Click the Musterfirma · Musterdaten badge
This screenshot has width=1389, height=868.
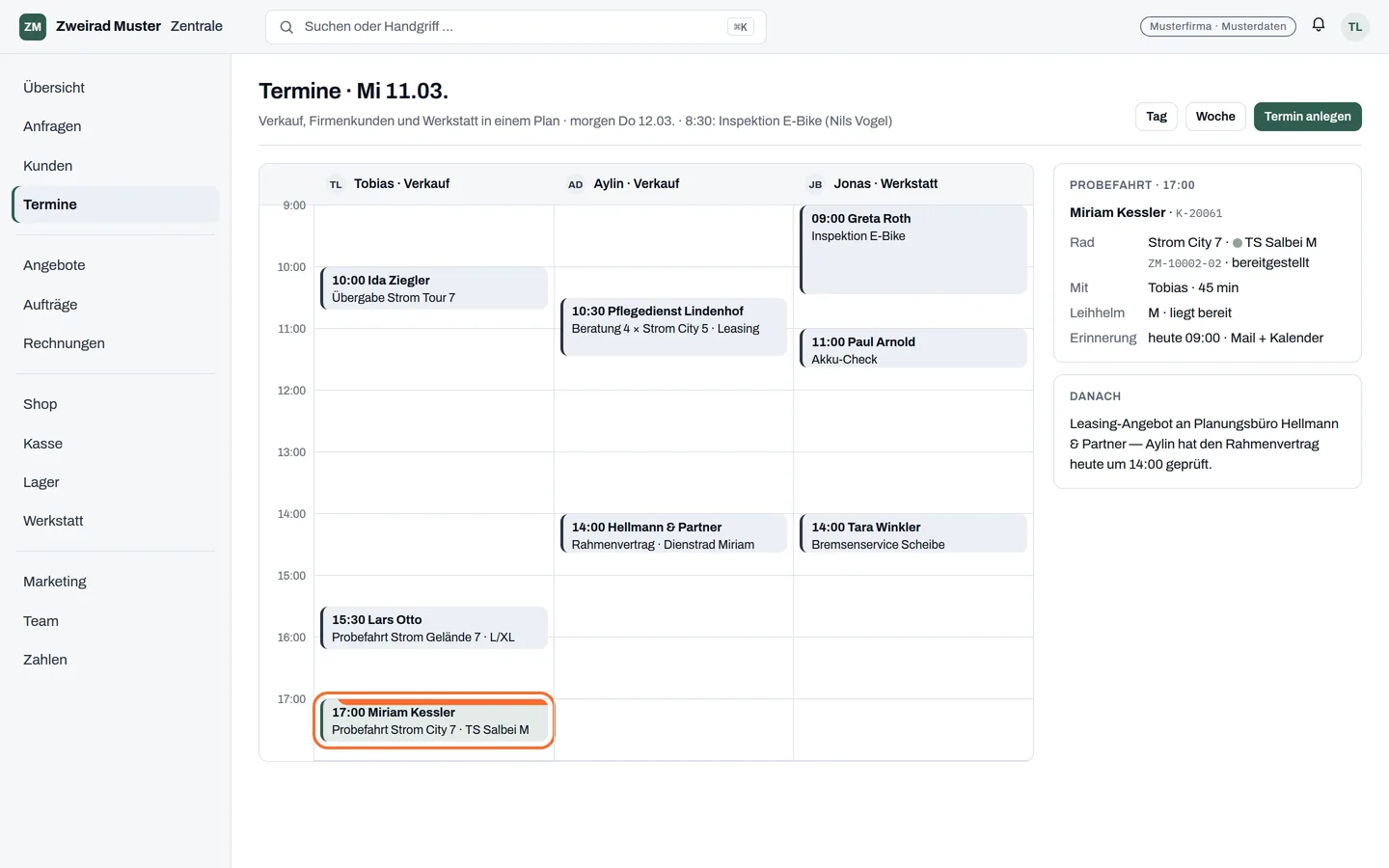[1218, 26]
